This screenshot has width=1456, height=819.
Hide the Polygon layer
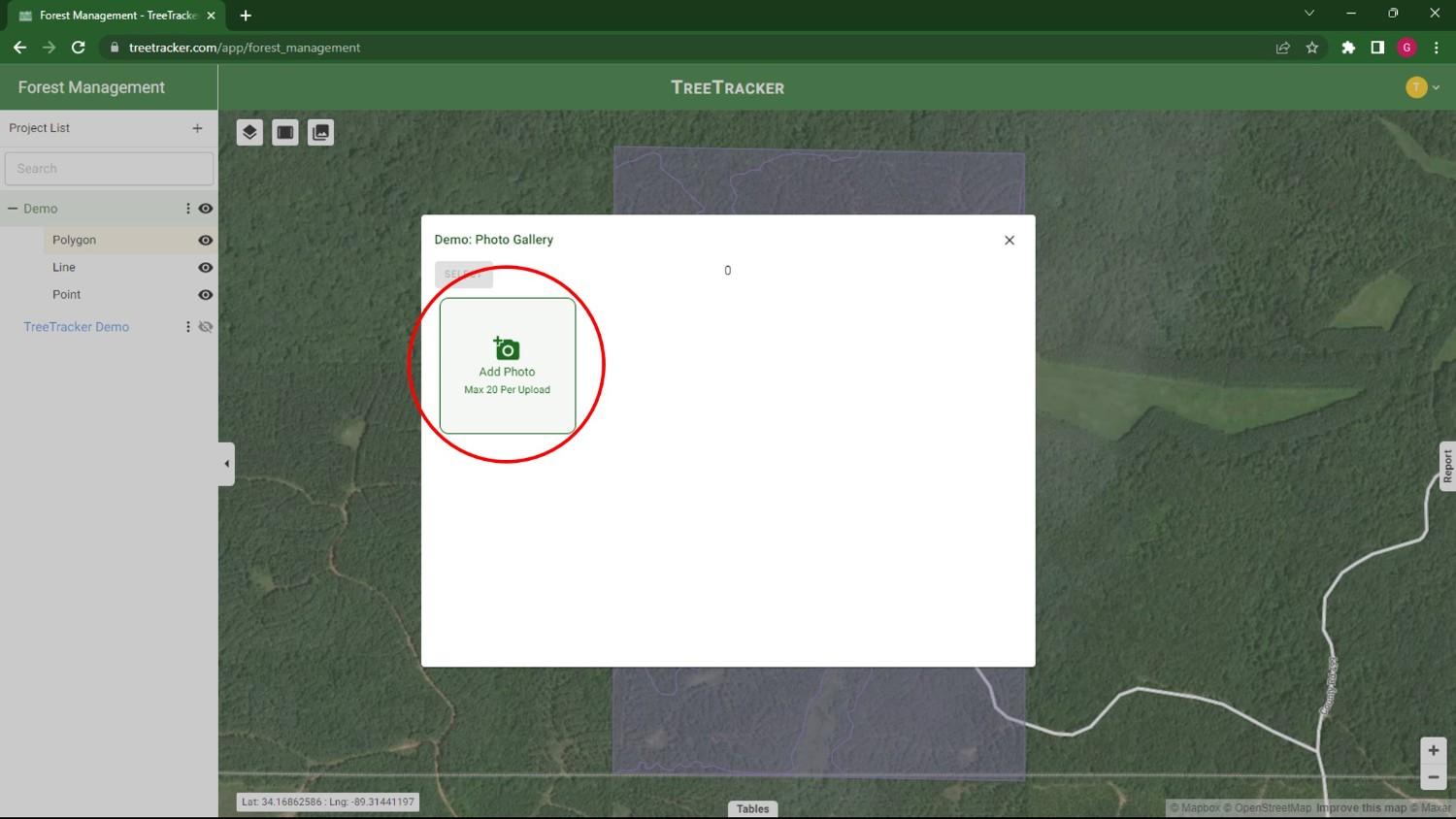tap(206, 240)
